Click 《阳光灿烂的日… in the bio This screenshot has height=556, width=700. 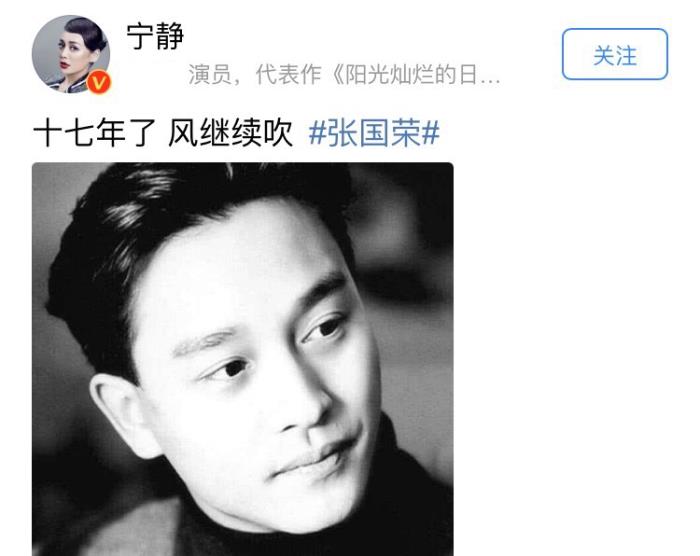(x=415, y=74)
